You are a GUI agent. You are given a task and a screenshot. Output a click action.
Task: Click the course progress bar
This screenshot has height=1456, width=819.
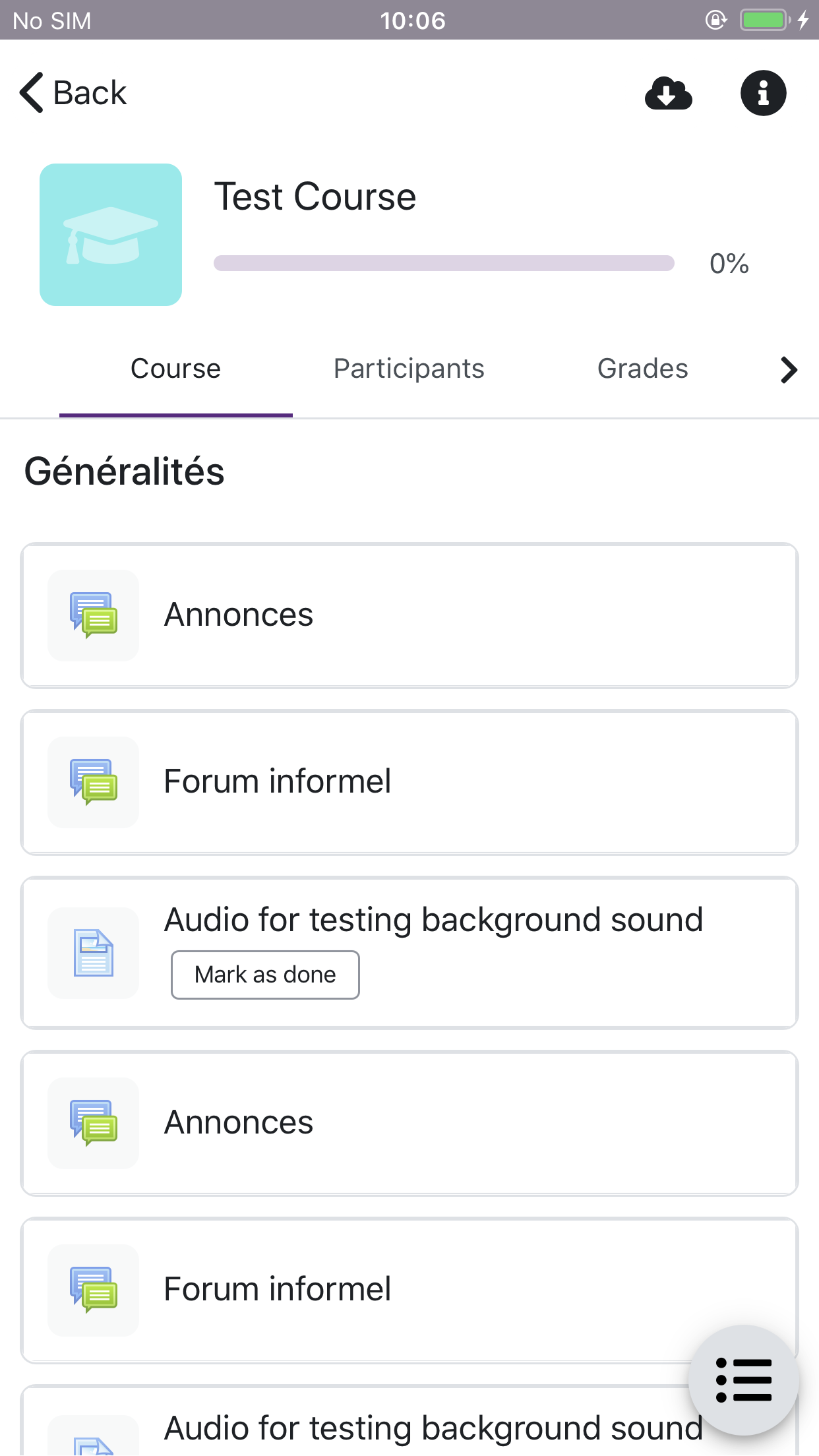point(444,263)
